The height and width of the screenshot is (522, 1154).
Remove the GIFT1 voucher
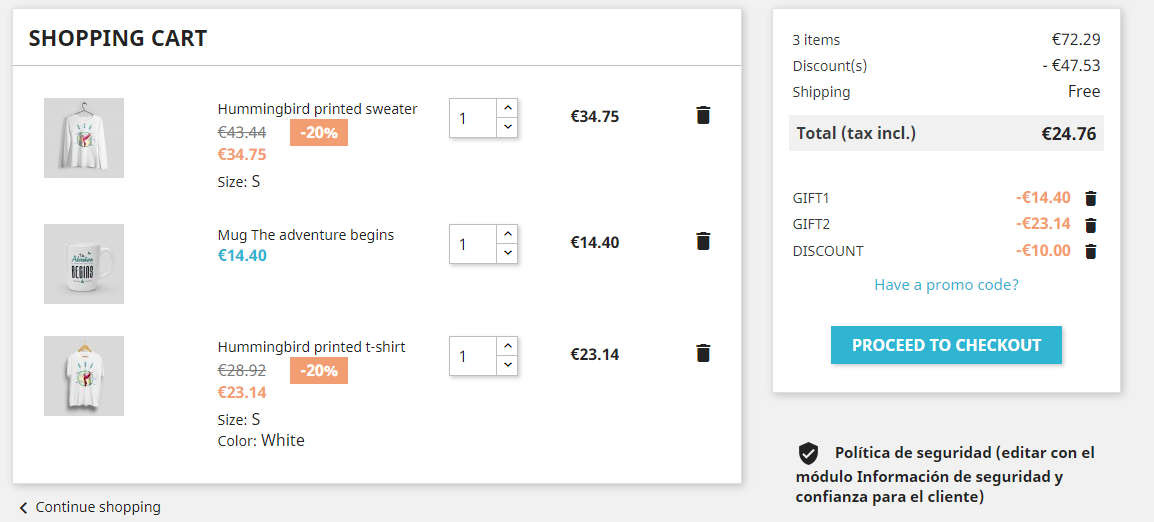[x=1091, y=199]
